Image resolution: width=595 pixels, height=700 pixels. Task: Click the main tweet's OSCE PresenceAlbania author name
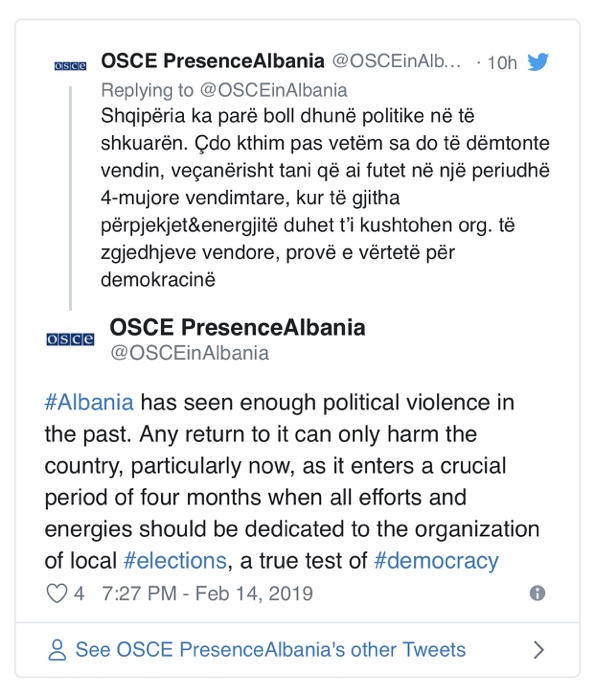coord(237,327)
